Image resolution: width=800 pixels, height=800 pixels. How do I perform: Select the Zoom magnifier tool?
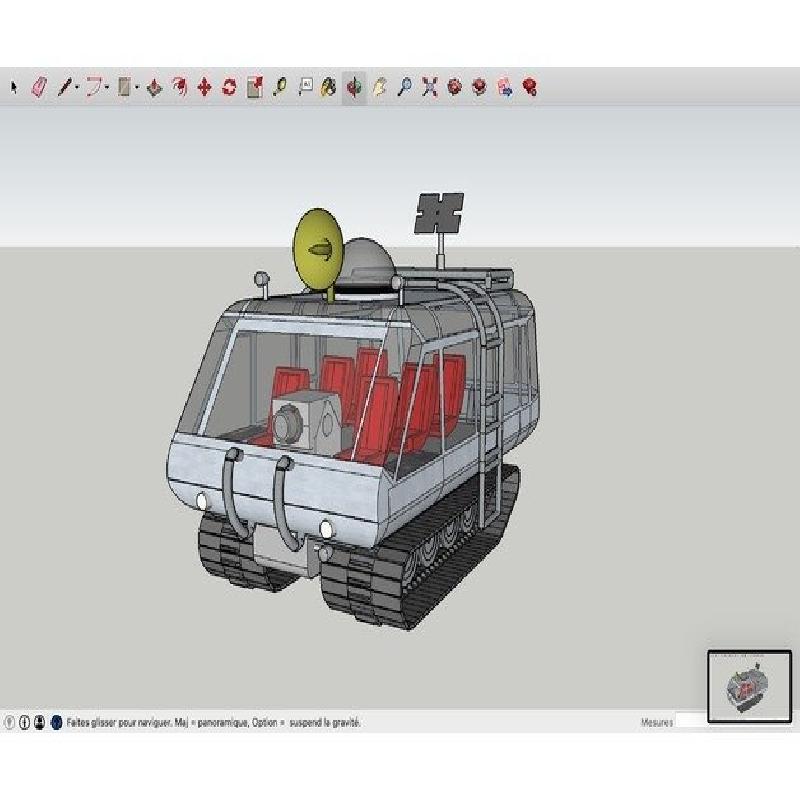tap(405, 87)
